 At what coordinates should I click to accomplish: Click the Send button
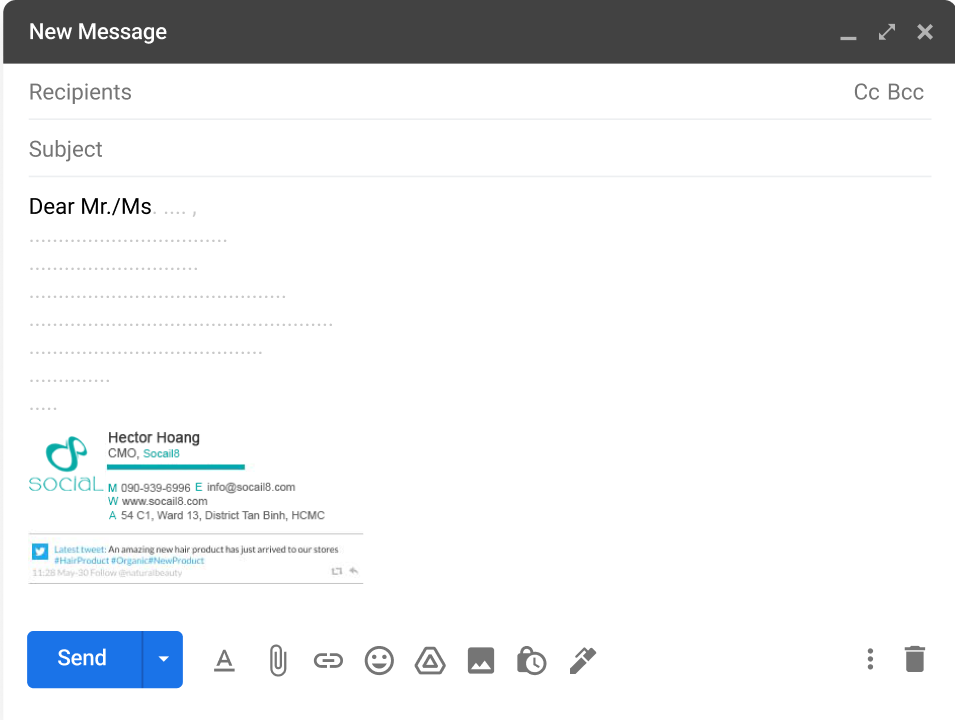tap(83, 659)
